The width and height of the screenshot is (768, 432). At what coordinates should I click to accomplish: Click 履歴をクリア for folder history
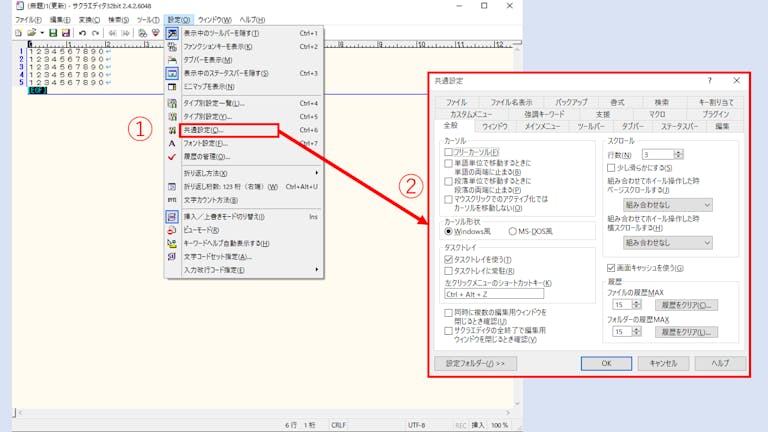pos(687,332)
